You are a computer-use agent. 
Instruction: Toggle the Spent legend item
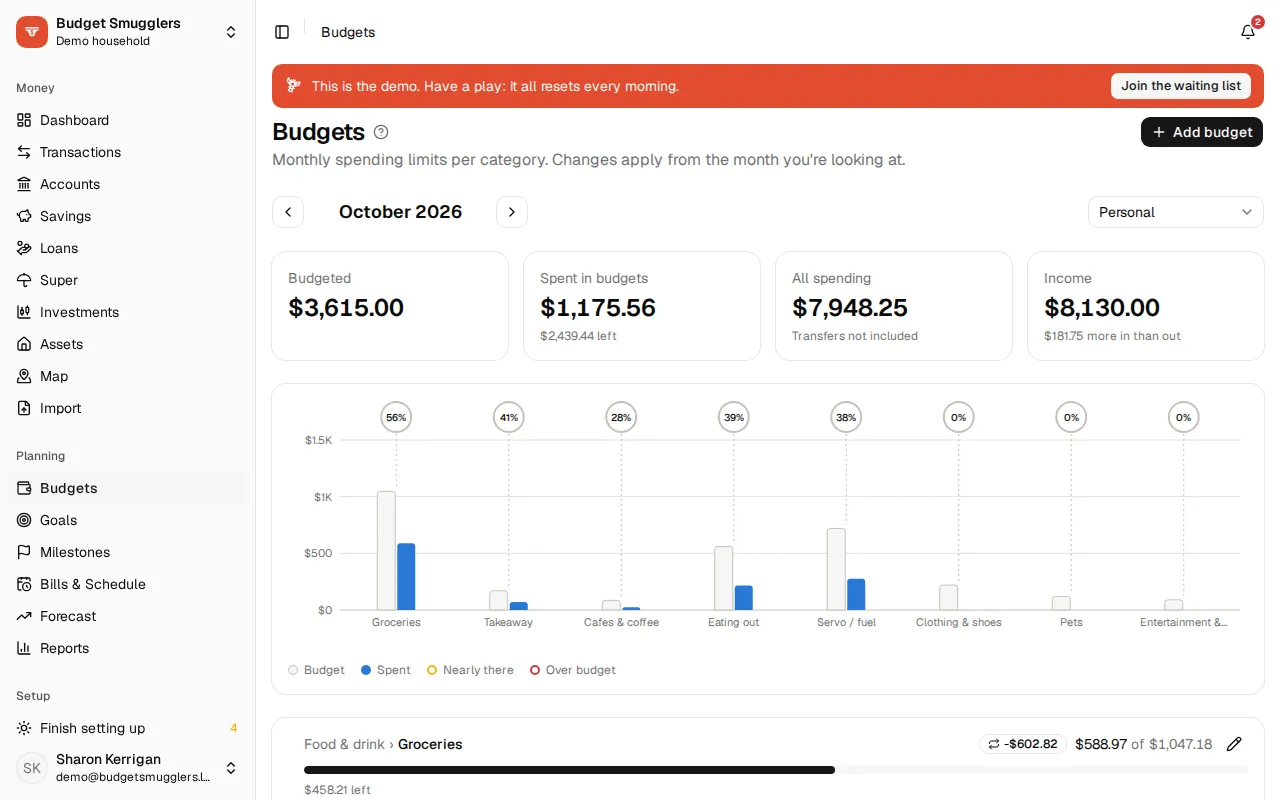386,670
